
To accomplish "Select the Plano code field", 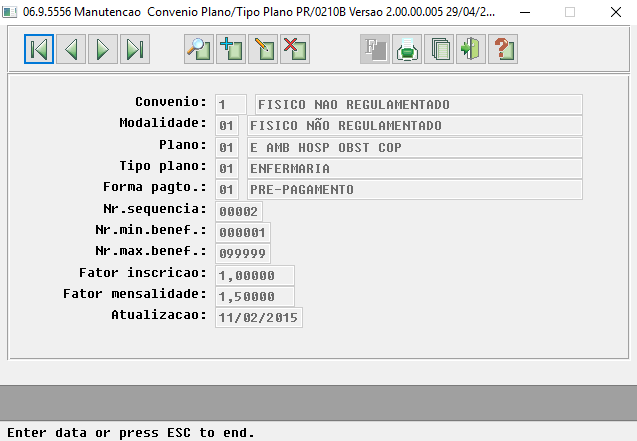I will pos(227,147).
